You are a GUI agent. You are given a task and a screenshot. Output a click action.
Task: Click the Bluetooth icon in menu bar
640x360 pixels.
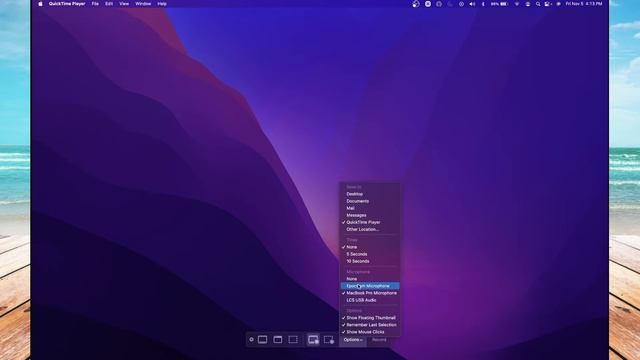pos(483,4)
